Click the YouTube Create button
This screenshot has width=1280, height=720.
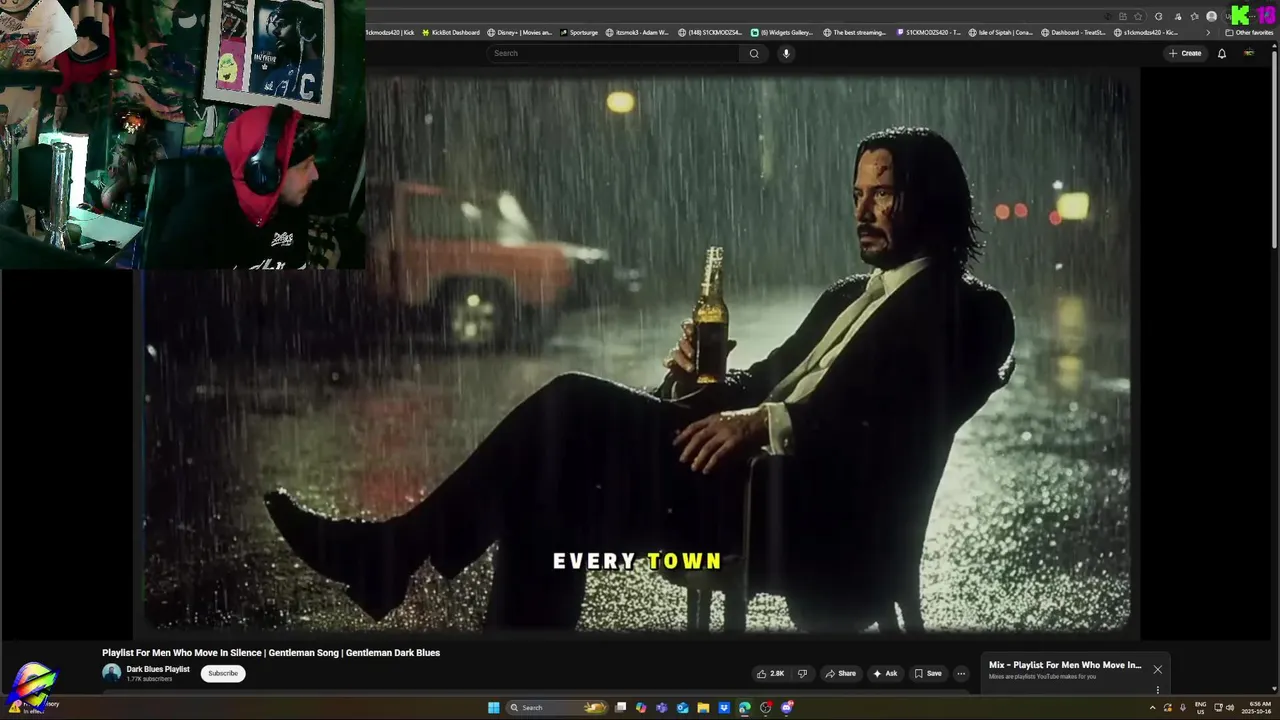pyautogui.click(x=1185, y=53)
